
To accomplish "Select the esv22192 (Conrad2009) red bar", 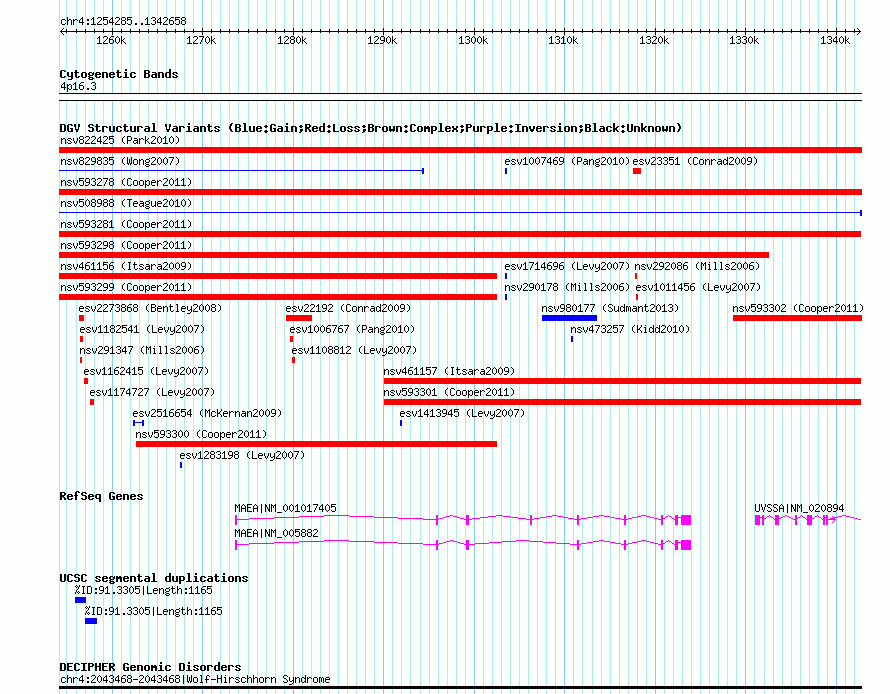I will [x=299, y=318].
